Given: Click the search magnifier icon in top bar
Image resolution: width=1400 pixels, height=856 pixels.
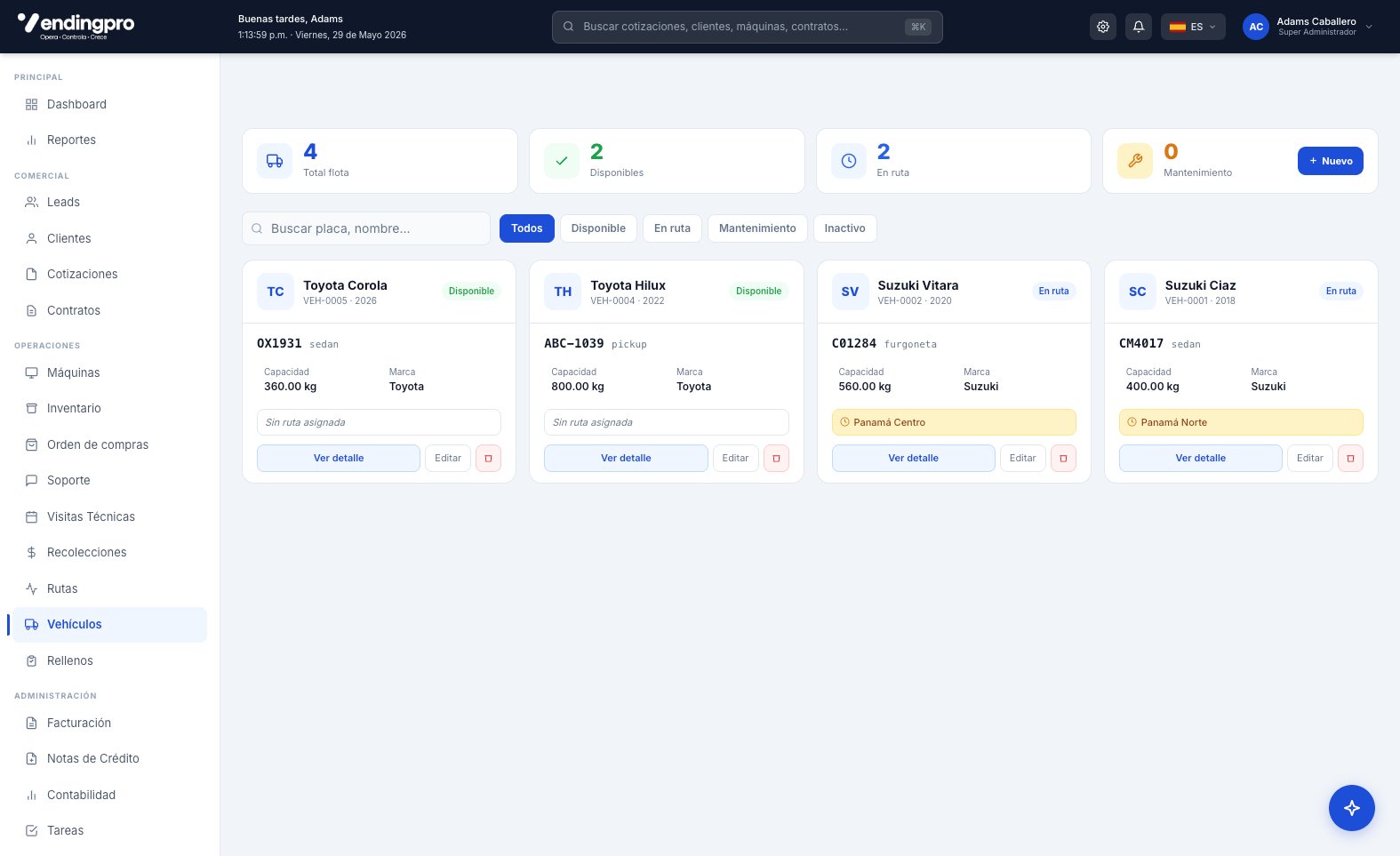Looking at the screenshot, I should [568, 27].
